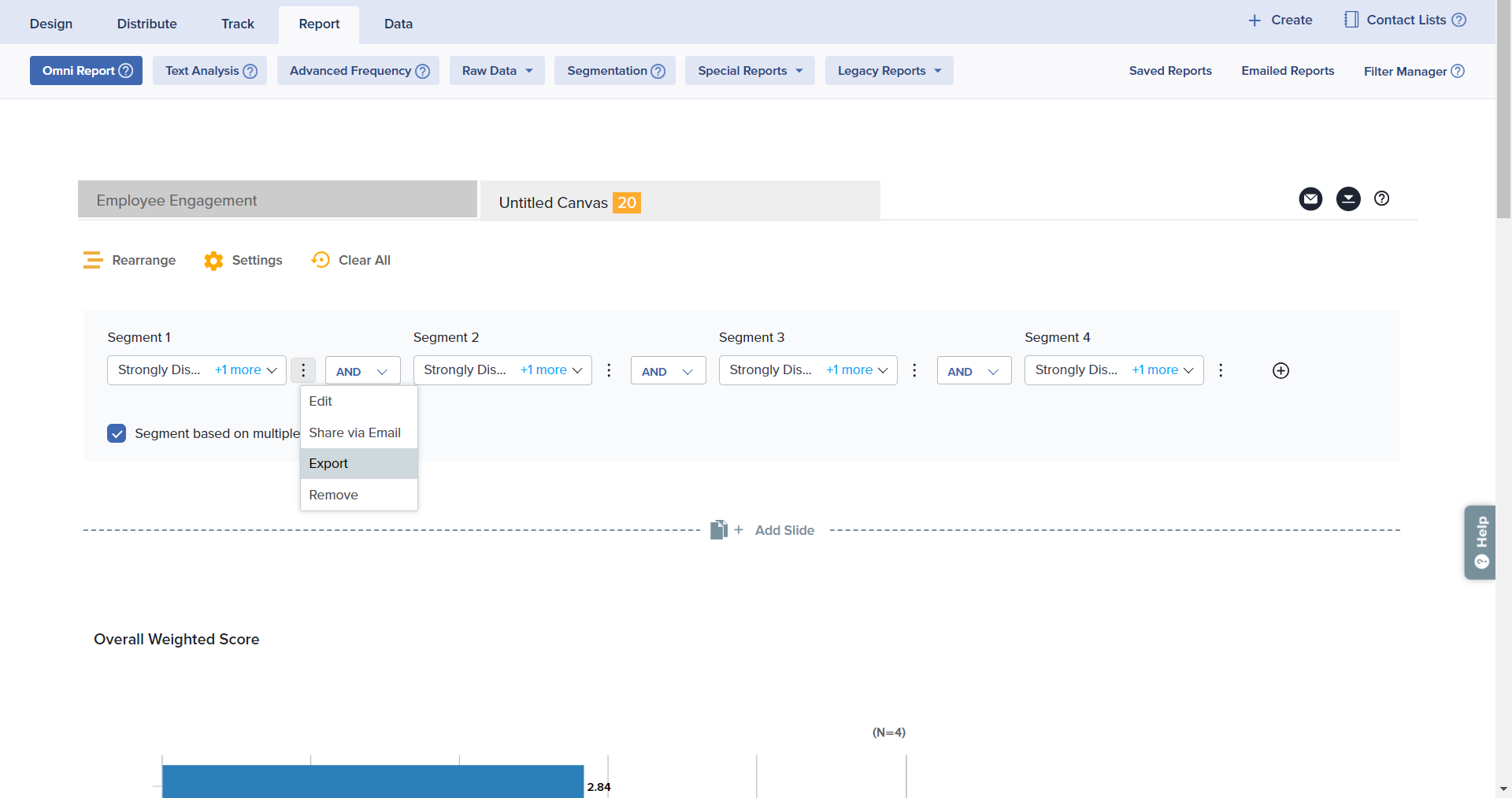
Task: Expand Segment 1 Strongly Dis... dropdown
Action: click(x=196, y=370)
